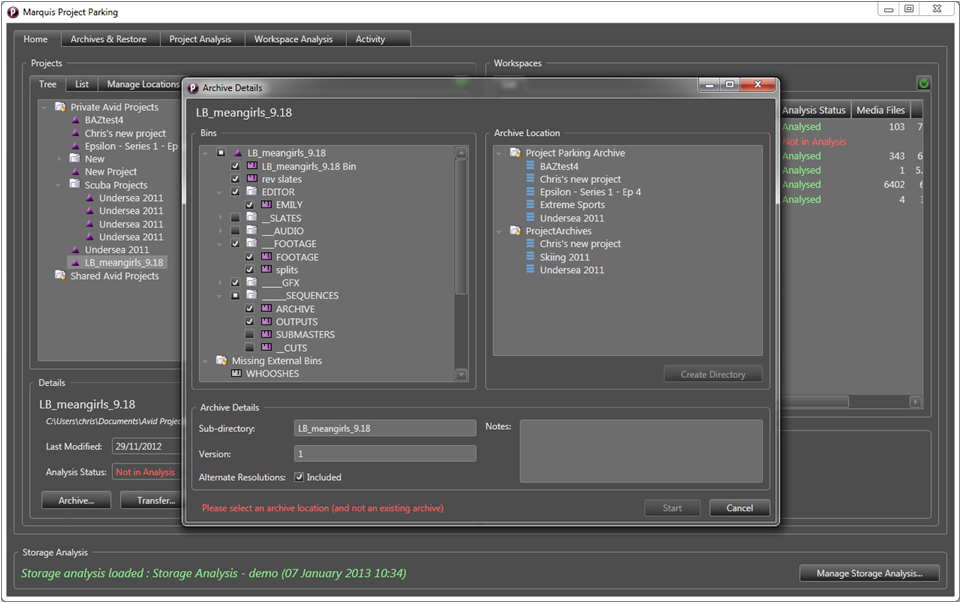Expand the __SLATES folder

pyautogui.click(x=220, y=218)
